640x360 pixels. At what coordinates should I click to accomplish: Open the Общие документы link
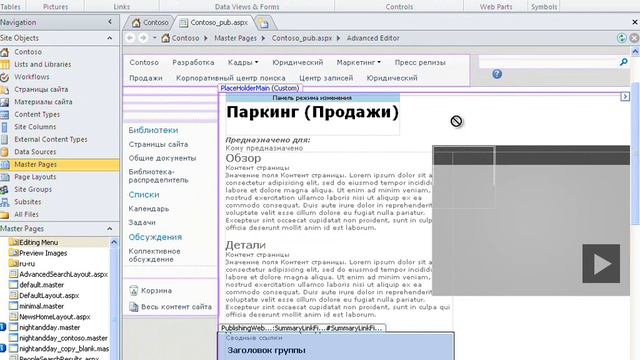pos(162,158)
